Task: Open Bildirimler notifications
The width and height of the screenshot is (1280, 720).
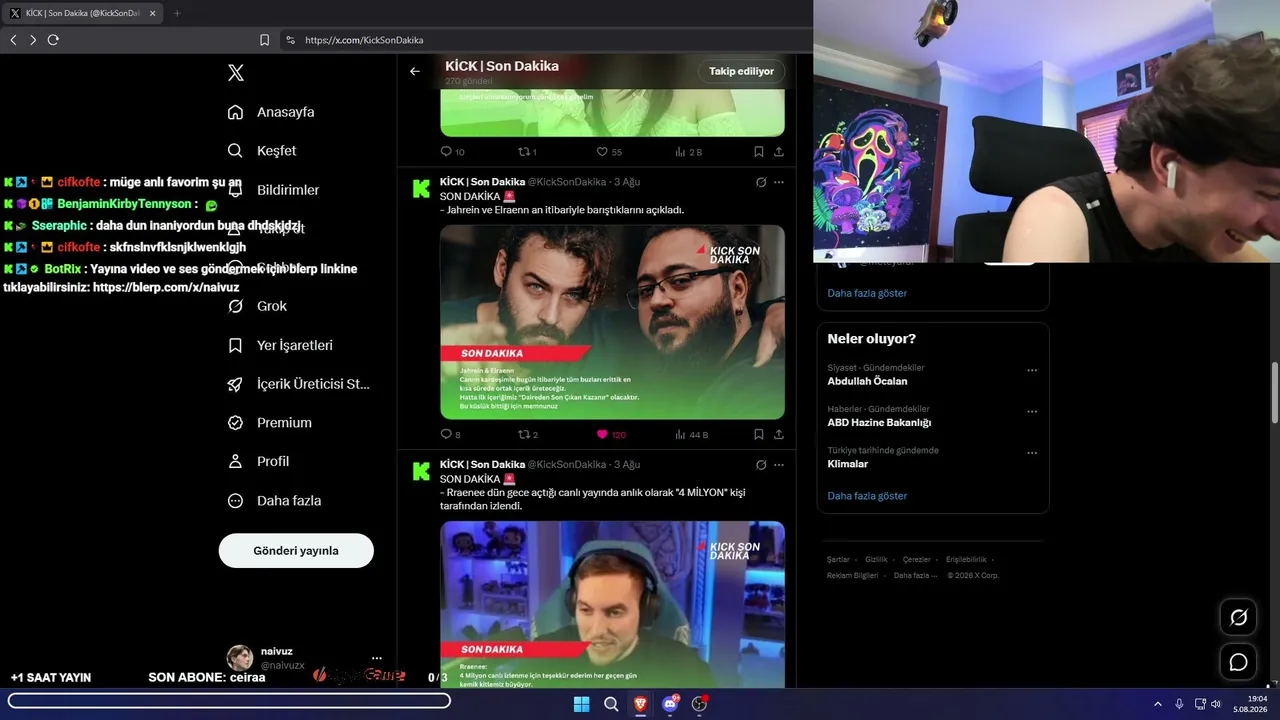Action: click(x=273, y=190)
